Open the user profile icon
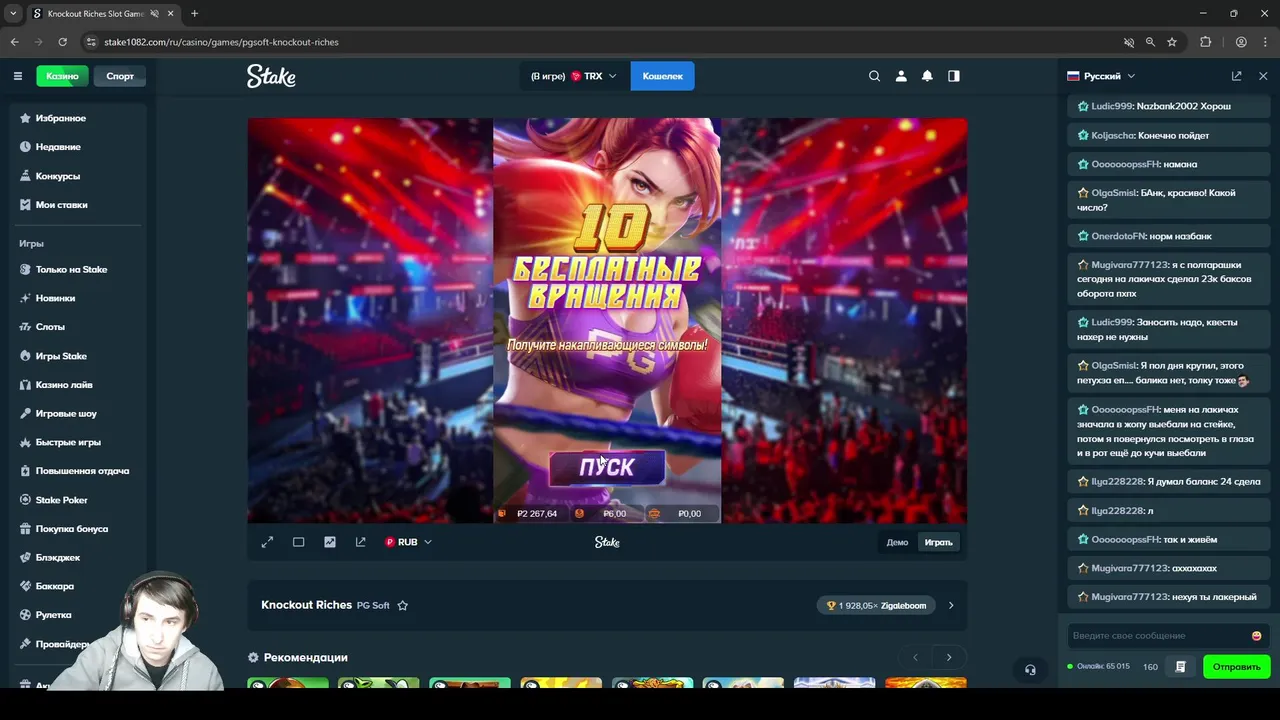Viewport: 1280px width, 720px height. pyautogui.click(x=901, y=76)
